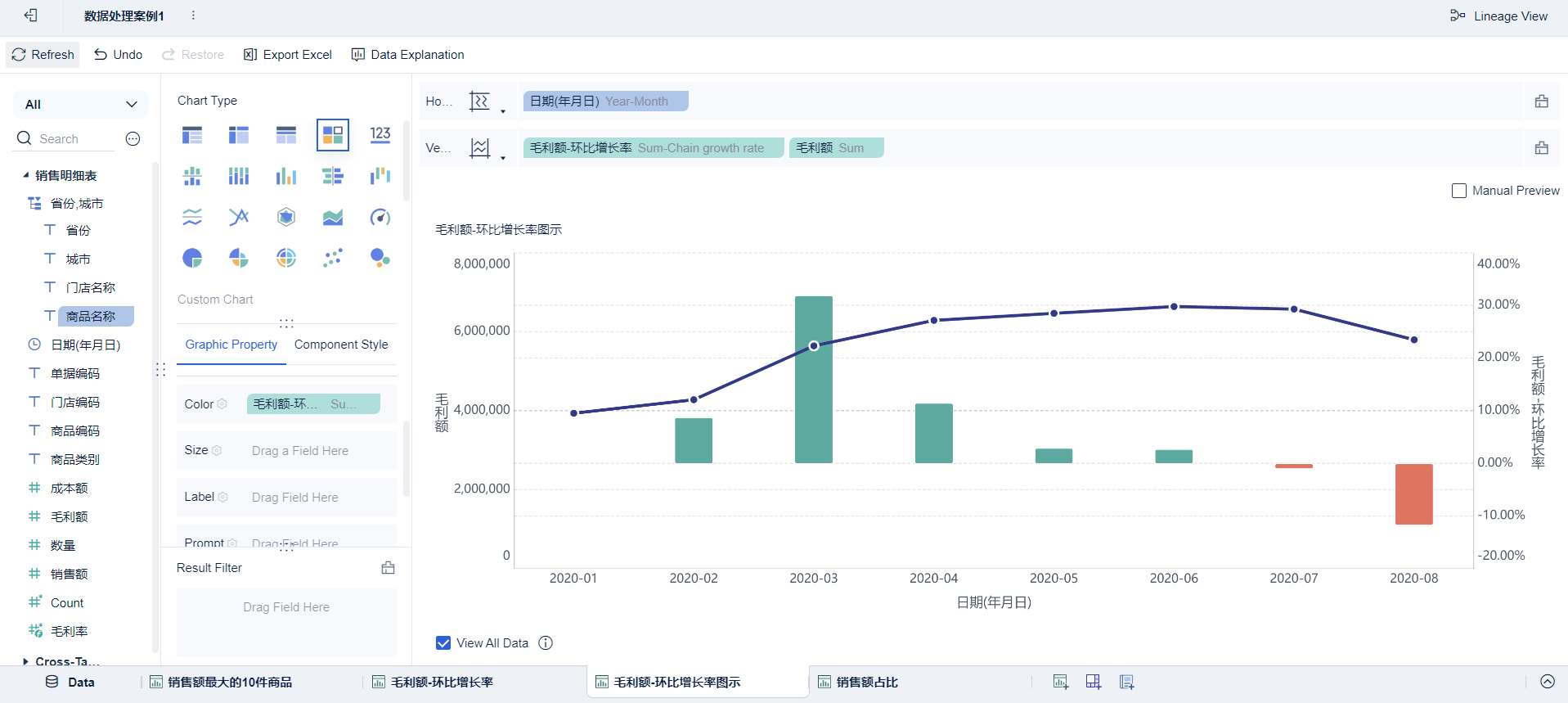Enable the Manual Preview checkbox
Screen dimensions: 1568x703
click(1458, 191)
